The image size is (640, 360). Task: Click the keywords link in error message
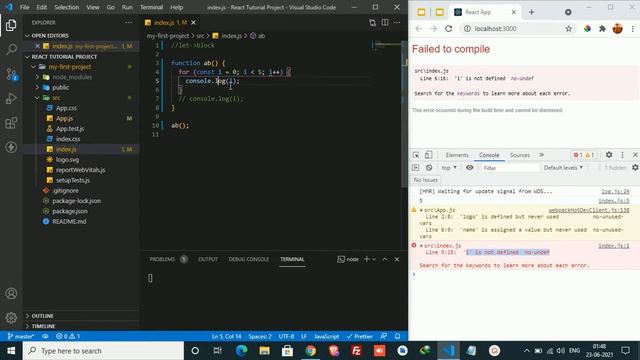[468, 93]
